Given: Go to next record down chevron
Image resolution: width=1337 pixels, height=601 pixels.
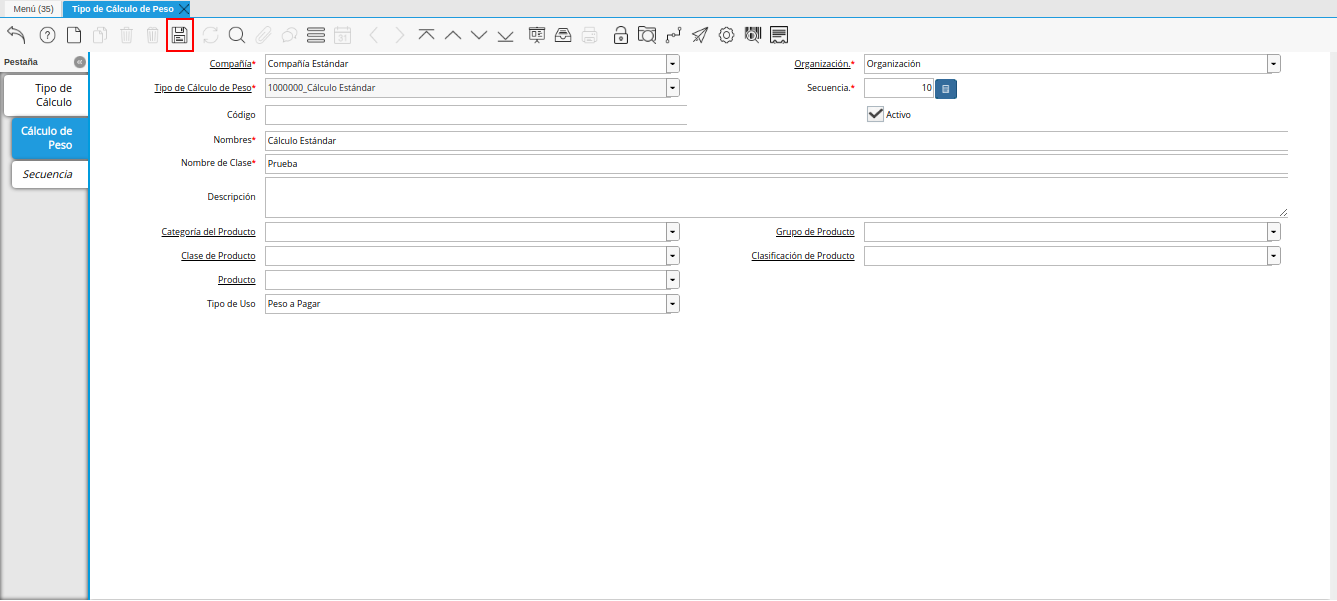Looking at the screenshot, I should [479, 35].
